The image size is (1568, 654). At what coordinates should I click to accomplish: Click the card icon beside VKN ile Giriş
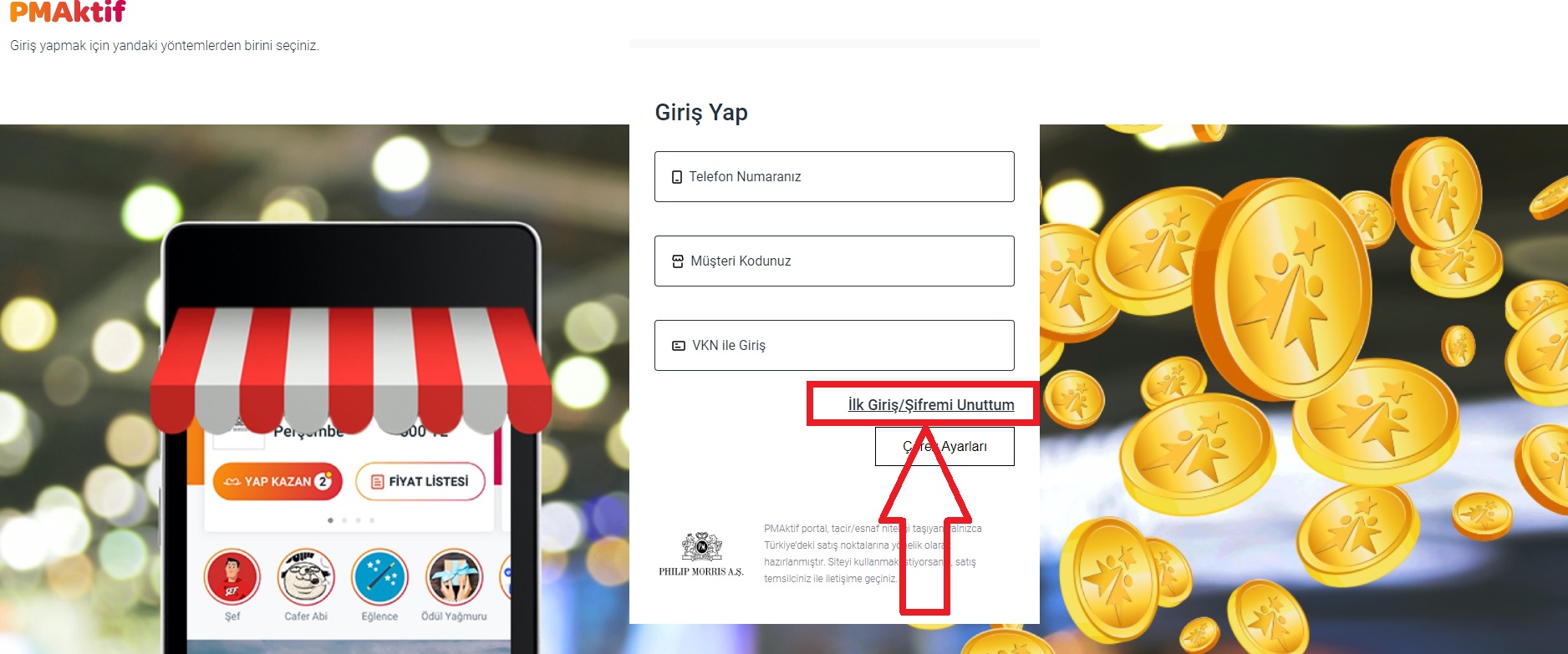point(679,346)
